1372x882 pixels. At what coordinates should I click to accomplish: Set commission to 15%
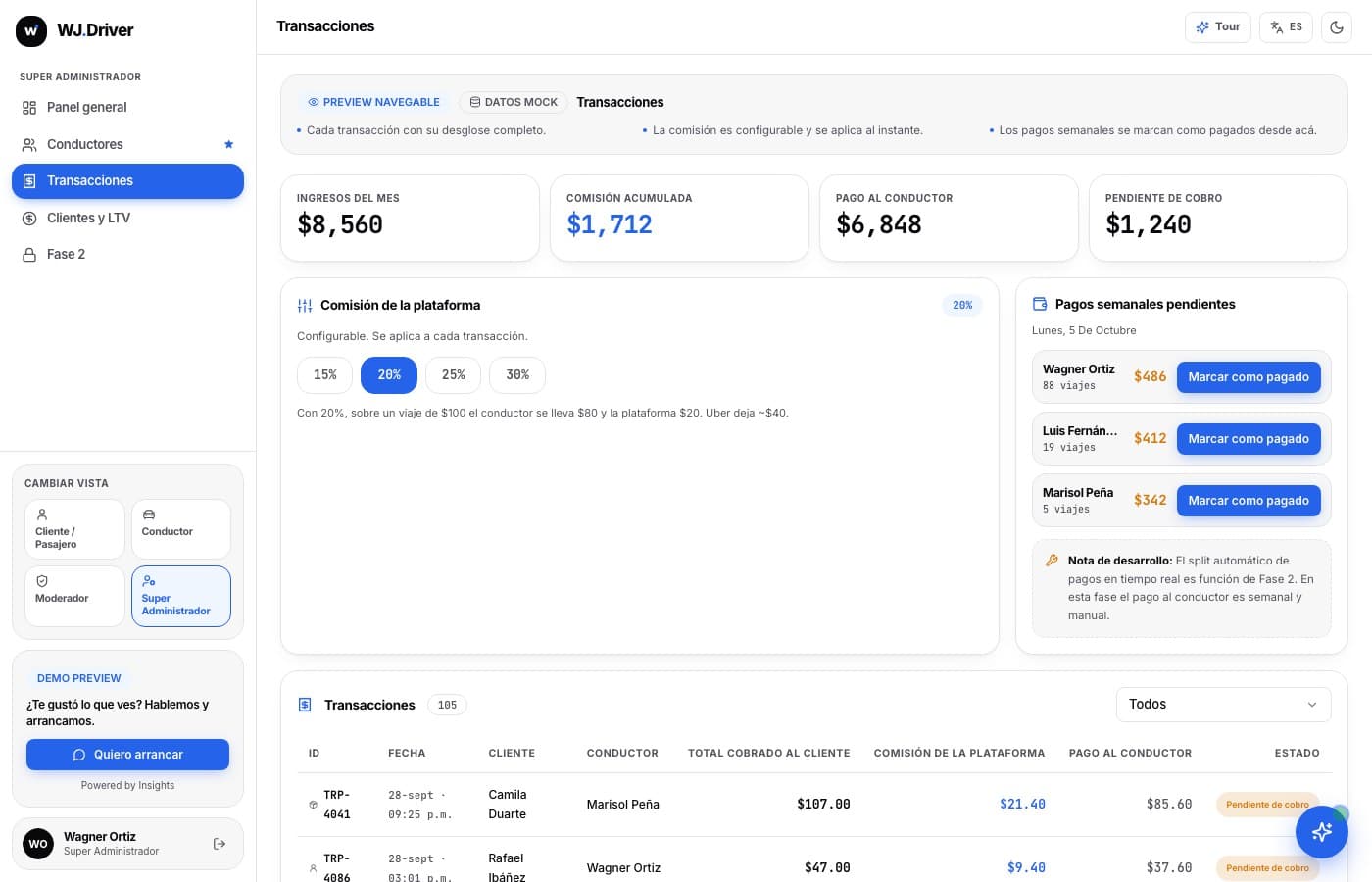point(325,375)
